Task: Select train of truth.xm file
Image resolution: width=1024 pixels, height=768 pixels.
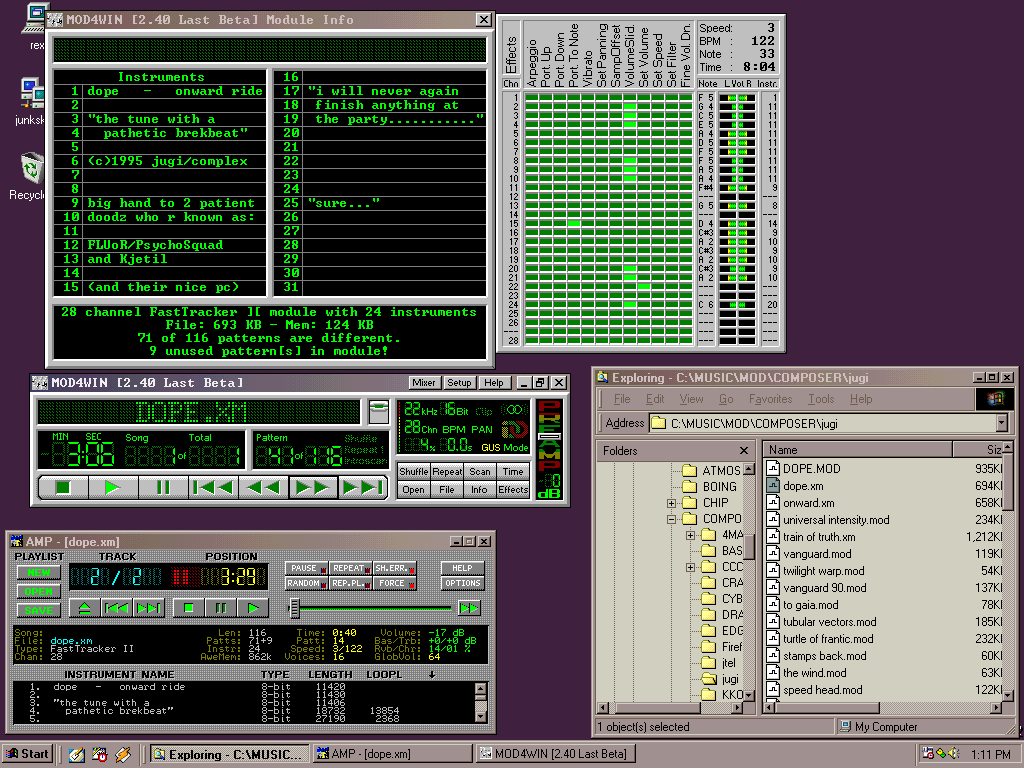Action: tap(819, 537)
